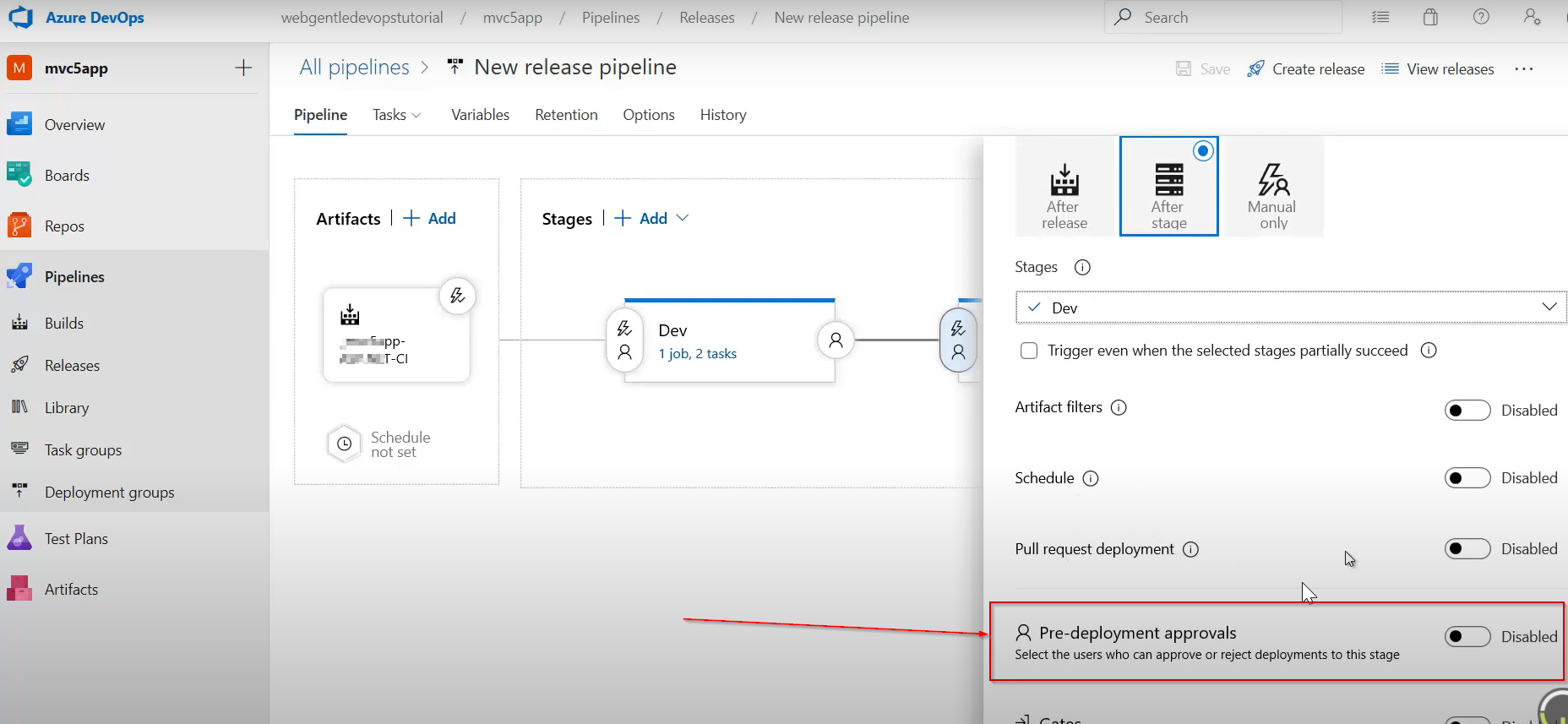Show info for the partially succeed trigger option
The image size is (1568, 724).
click(x=1429, y=350)
